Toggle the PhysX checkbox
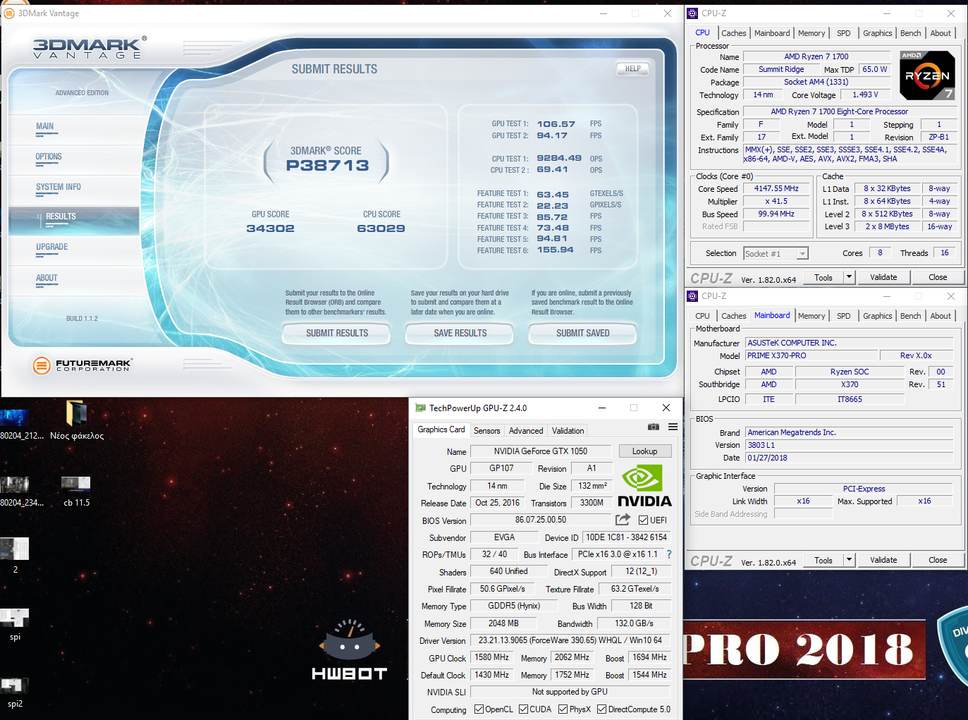This screenshot has width=968, height=720. coord(562,709)
